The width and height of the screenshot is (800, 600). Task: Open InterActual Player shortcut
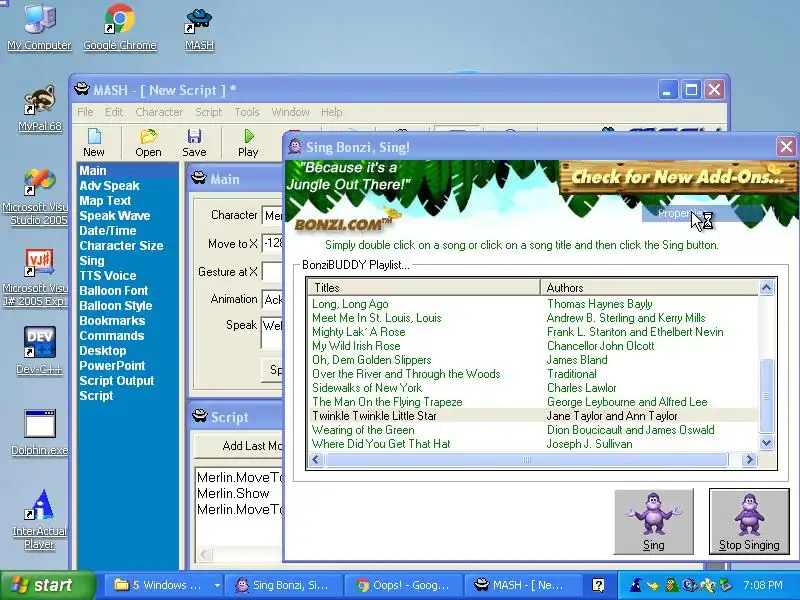click(39, 519)
